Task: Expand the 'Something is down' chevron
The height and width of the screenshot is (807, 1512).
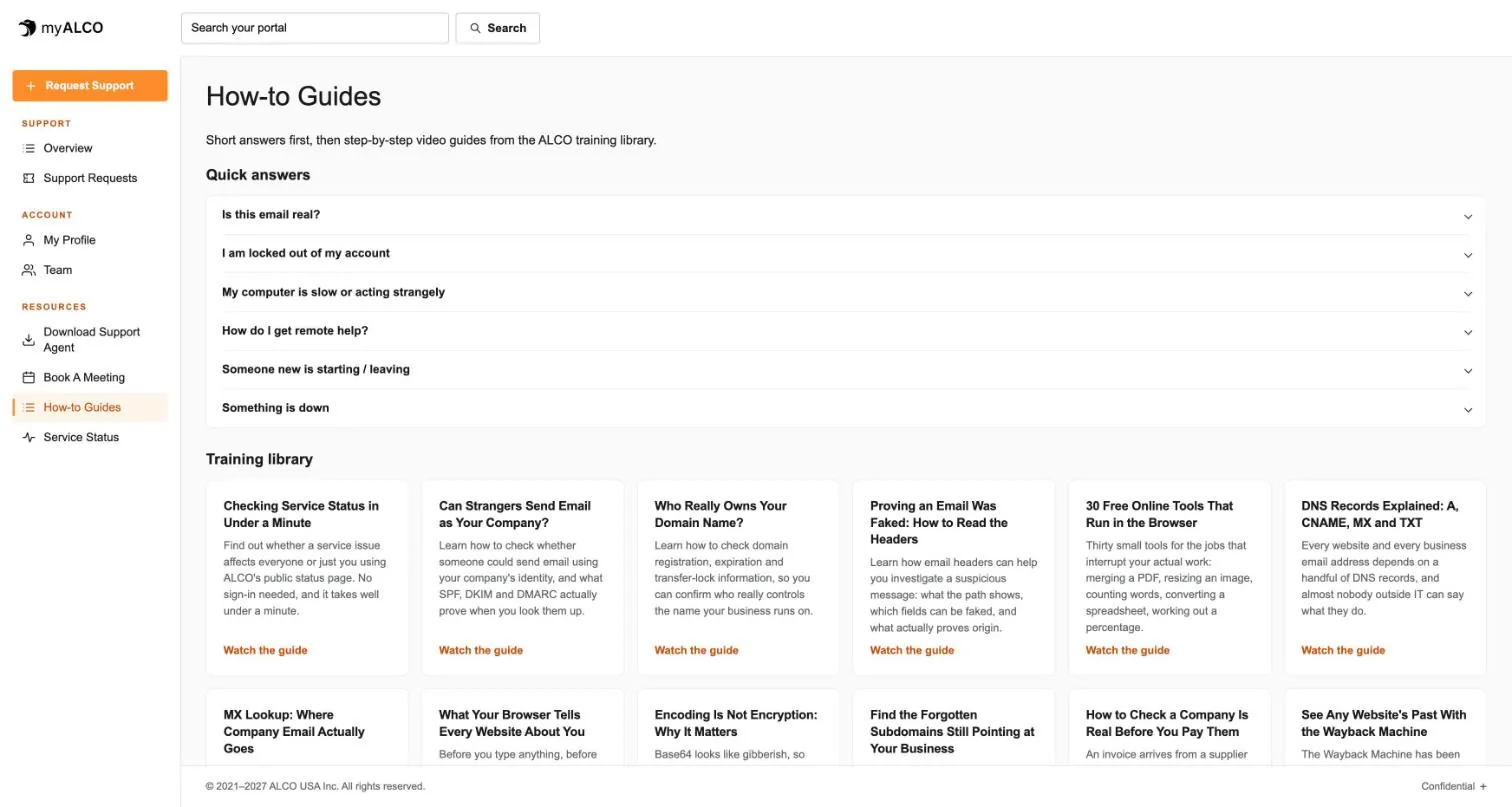Action: (1468, 409)
